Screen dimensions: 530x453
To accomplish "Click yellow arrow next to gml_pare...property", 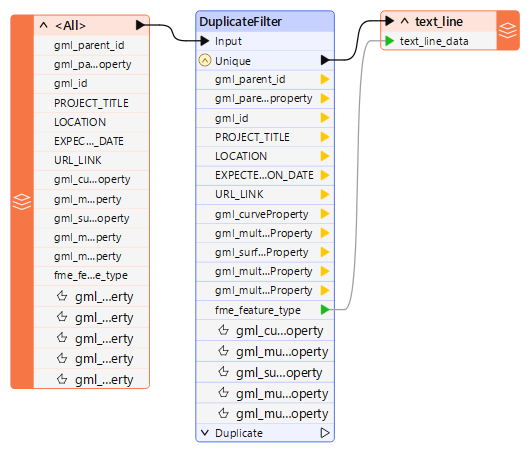I will 325,98.
